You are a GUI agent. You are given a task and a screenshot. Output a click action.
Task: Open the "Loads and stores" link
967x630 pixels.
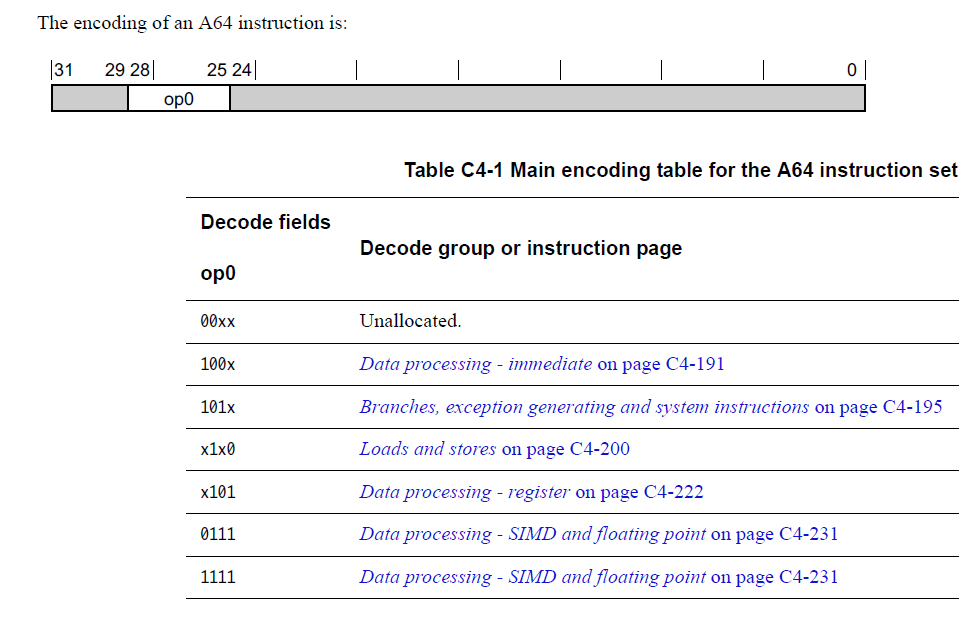point(427,449)
